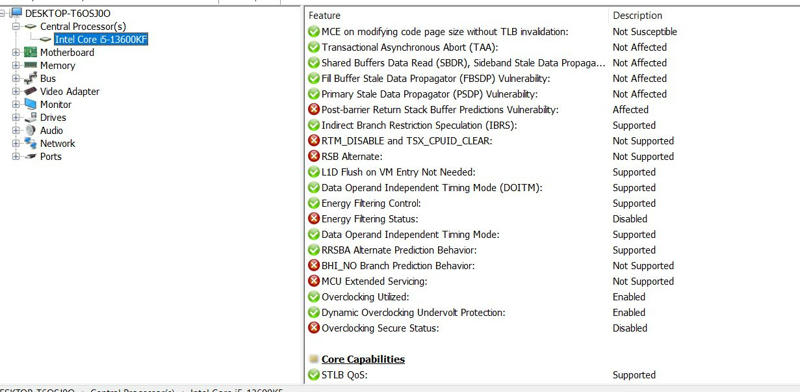Click the Video Adapter card icon
The width and height of the screenshot is (800, 392).
[x=31, y=91]
